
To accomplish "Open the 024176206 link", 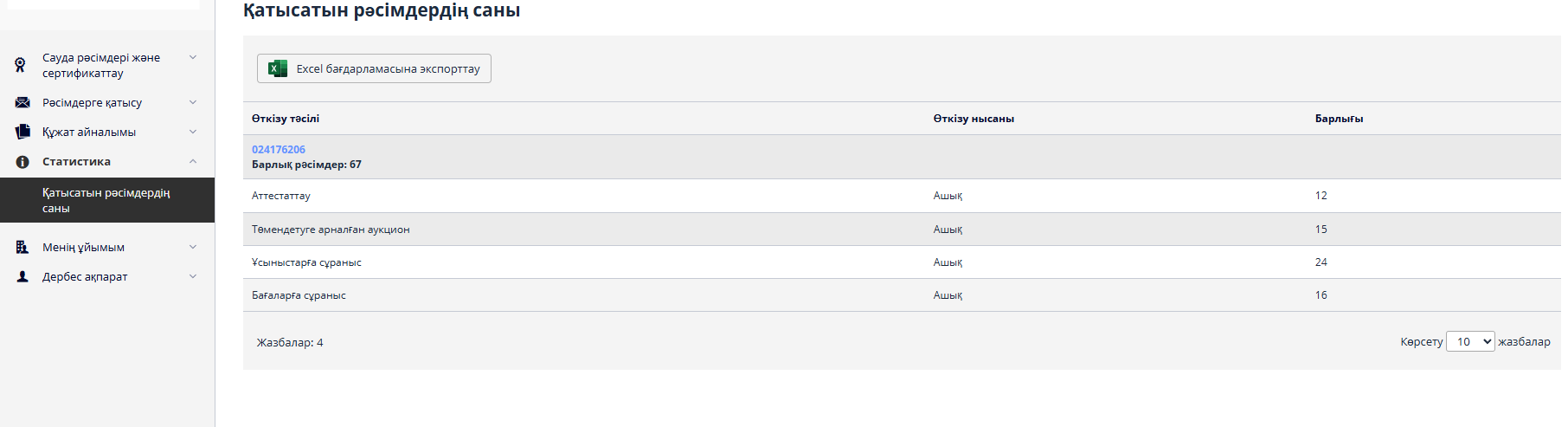I will (x=278, y=150).
